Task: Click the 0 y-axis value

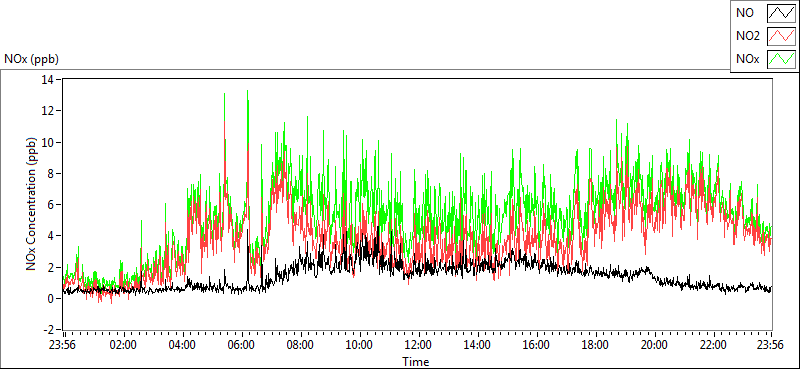Action: coord(52,299)
